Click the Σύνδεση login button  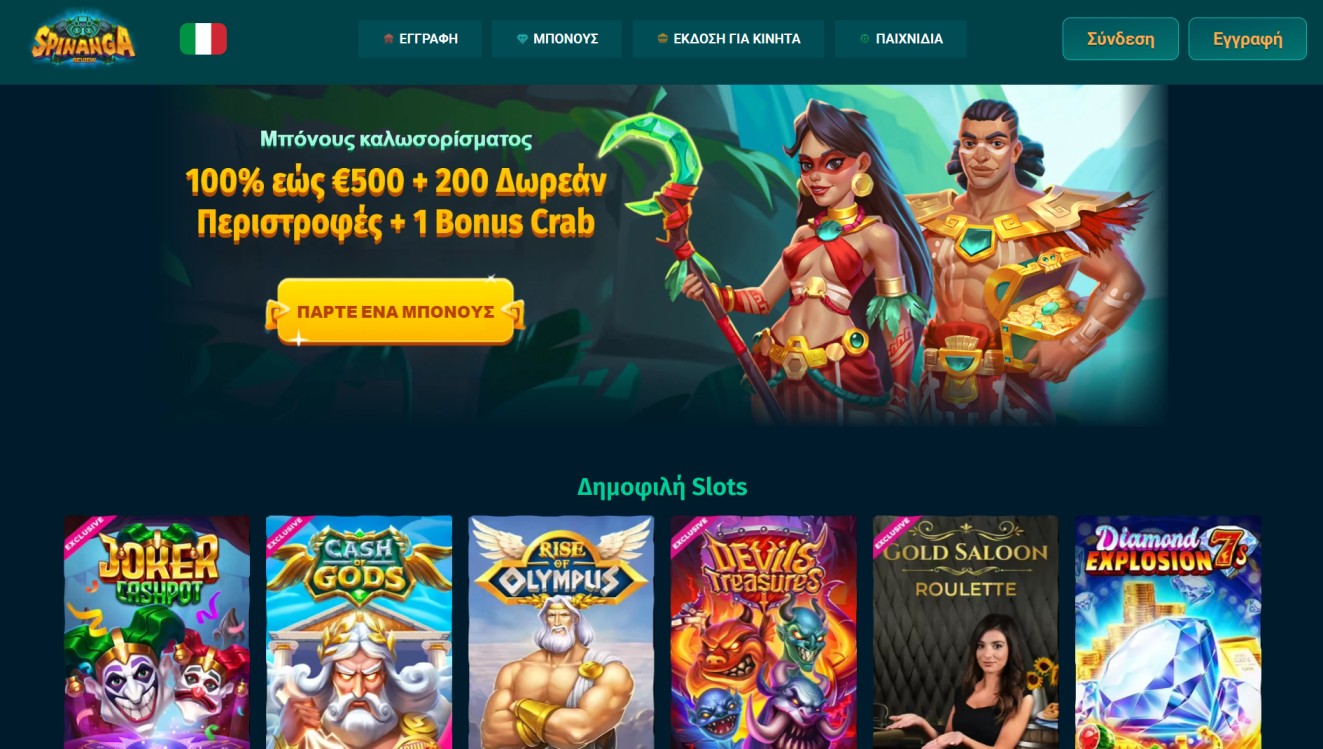[1120, 39]
